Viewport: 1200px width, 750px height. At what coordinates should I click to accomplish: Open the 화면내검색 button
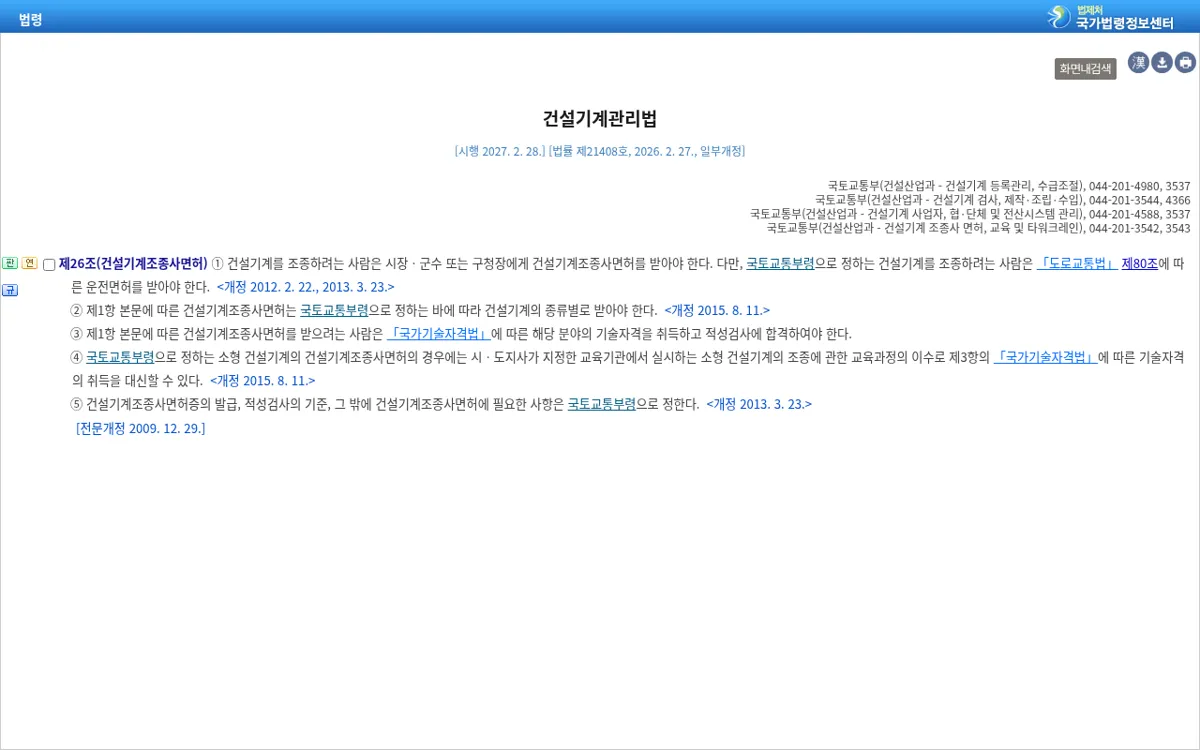point(1085,69)
